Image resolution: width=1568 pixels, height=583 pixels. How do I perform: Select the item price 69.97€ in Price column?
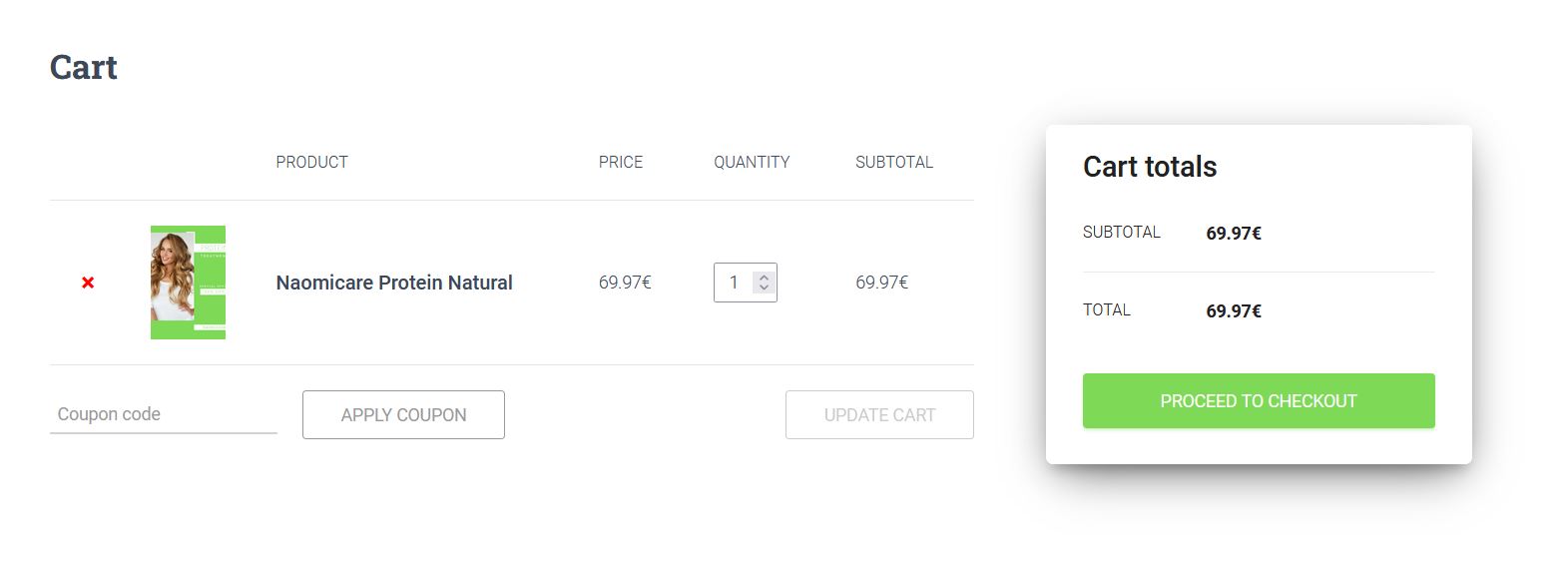(625, 283)
